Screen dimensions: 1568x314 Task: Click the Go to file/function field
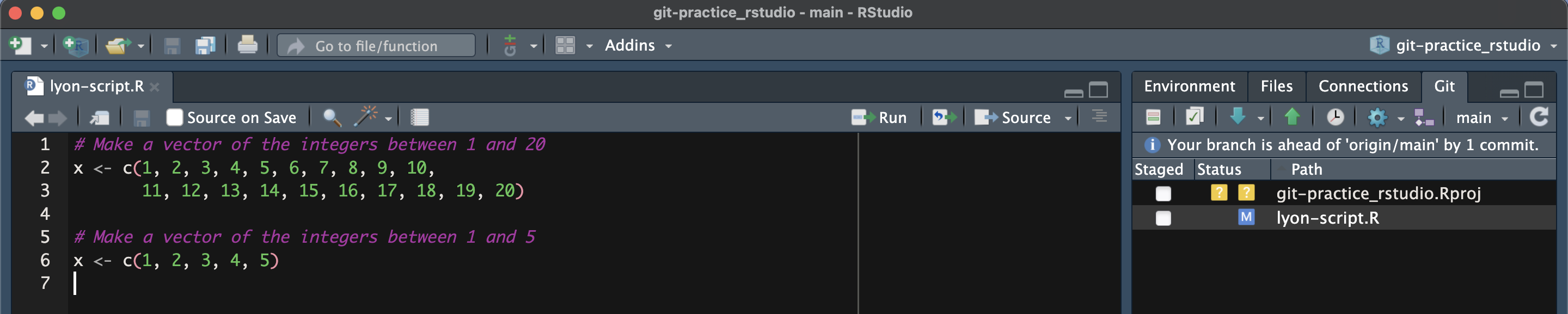point(376,45)
